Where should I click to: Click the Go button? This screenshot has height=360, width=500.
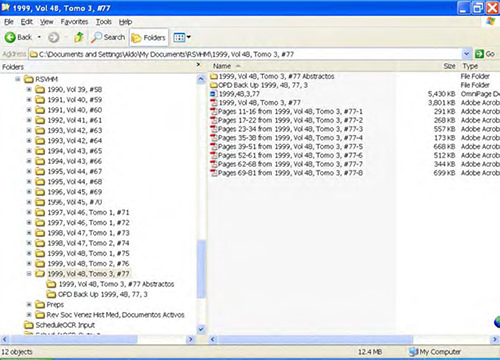[x=485, y=54]
